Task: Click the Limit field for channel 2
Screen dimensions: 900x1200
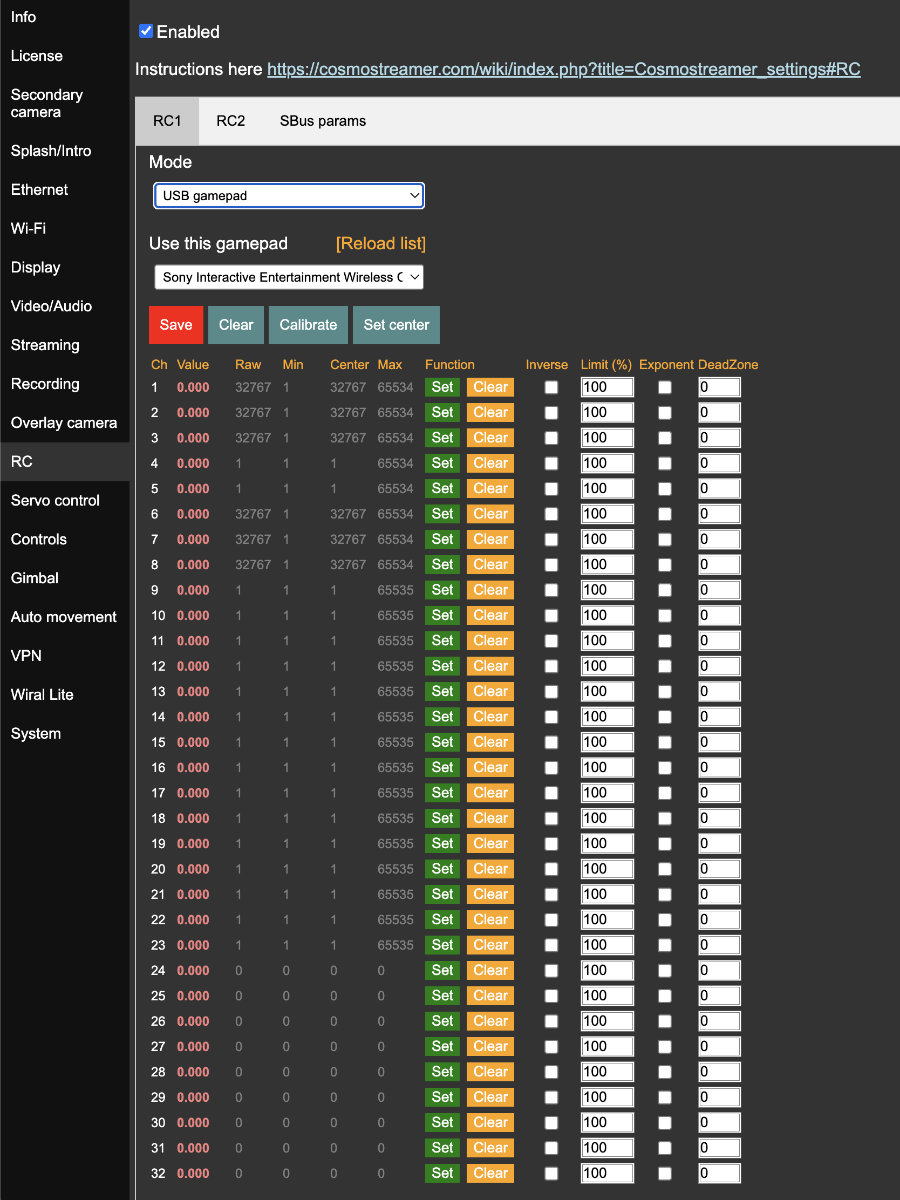Action: 607,412
